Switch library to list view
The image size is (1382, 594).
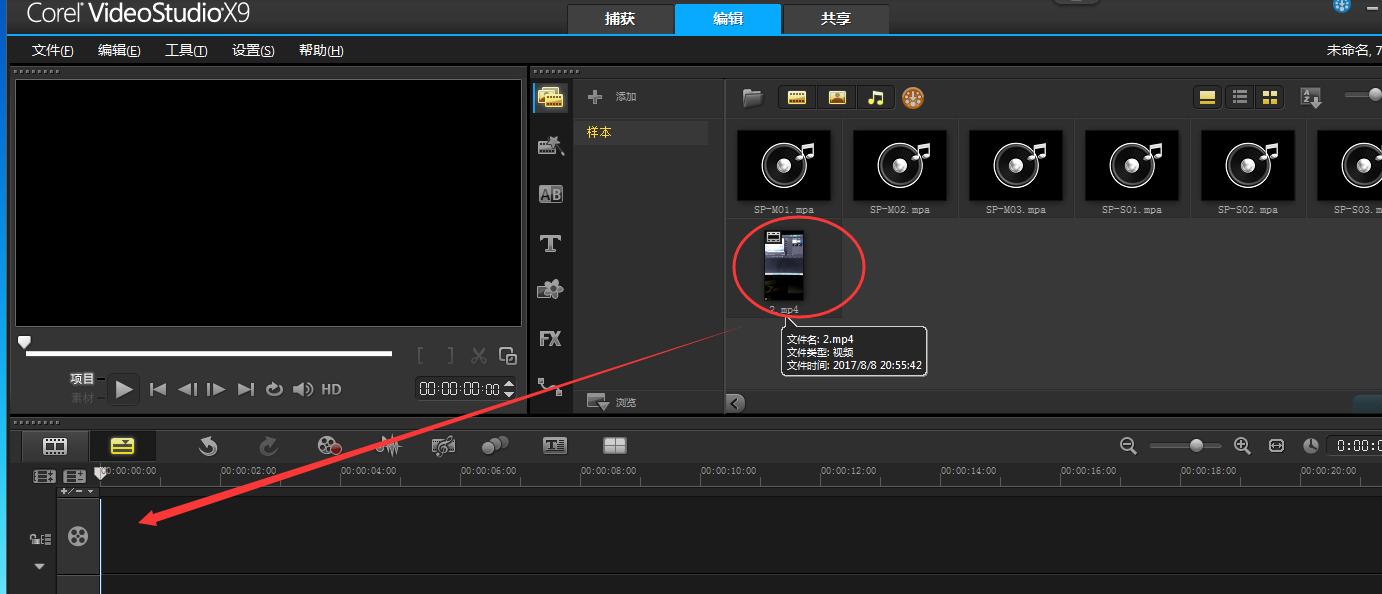click(1240, 97)
